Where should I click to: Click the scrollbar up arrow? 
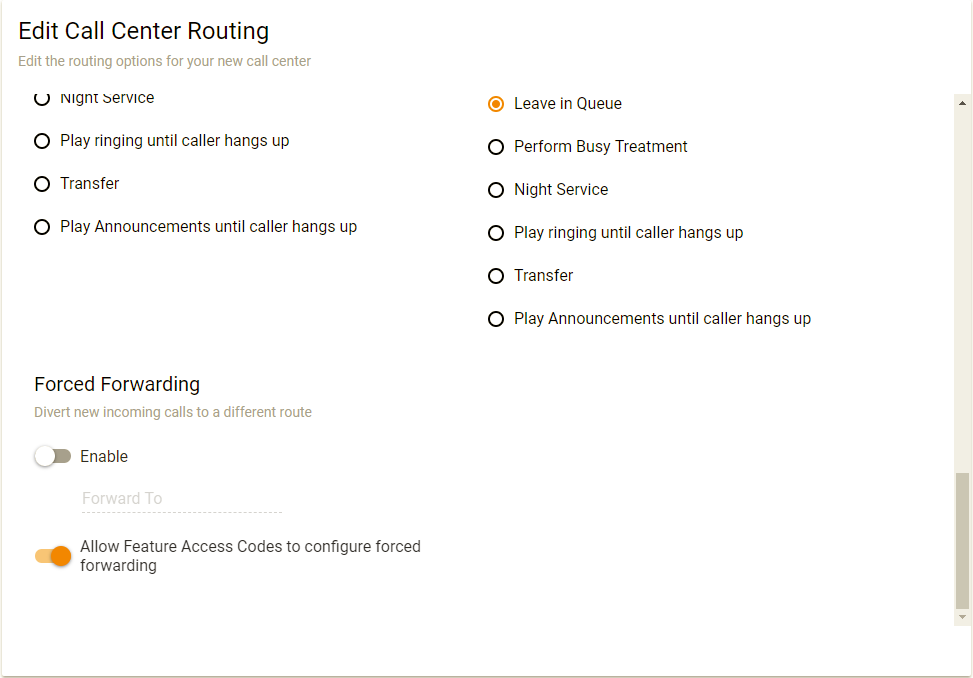click(962, 103)
